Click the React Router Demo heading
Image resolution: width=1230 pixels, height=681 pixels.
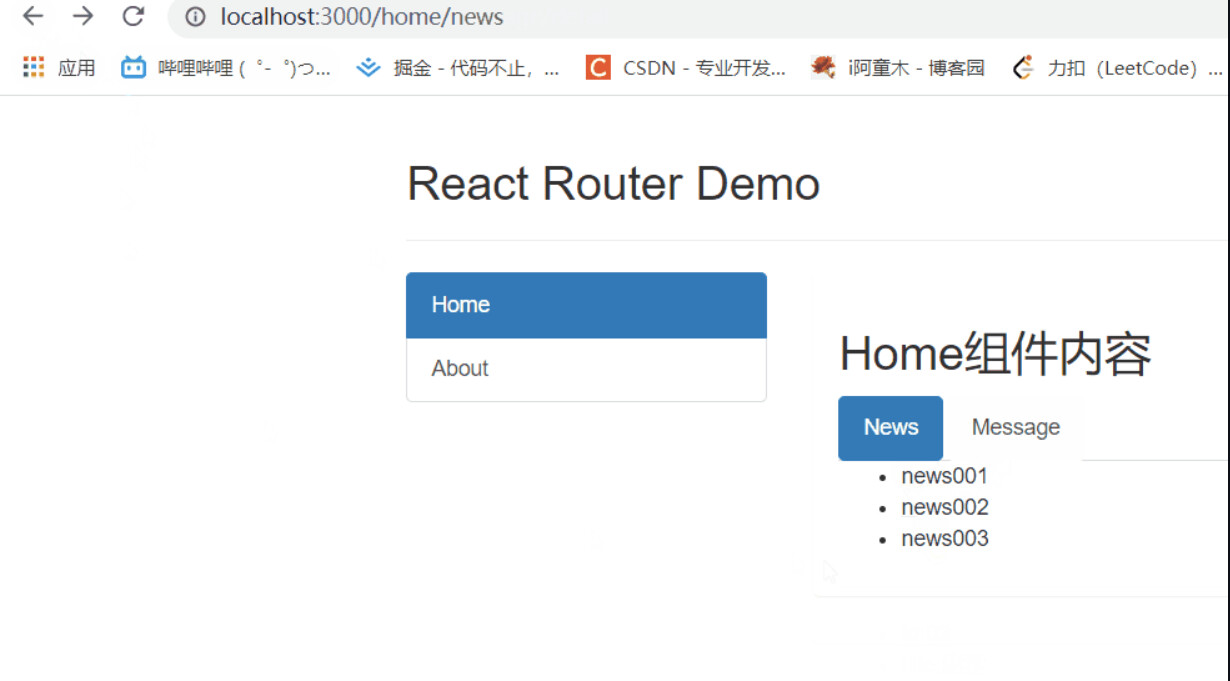pyautogui.click(x=613, y=184)
